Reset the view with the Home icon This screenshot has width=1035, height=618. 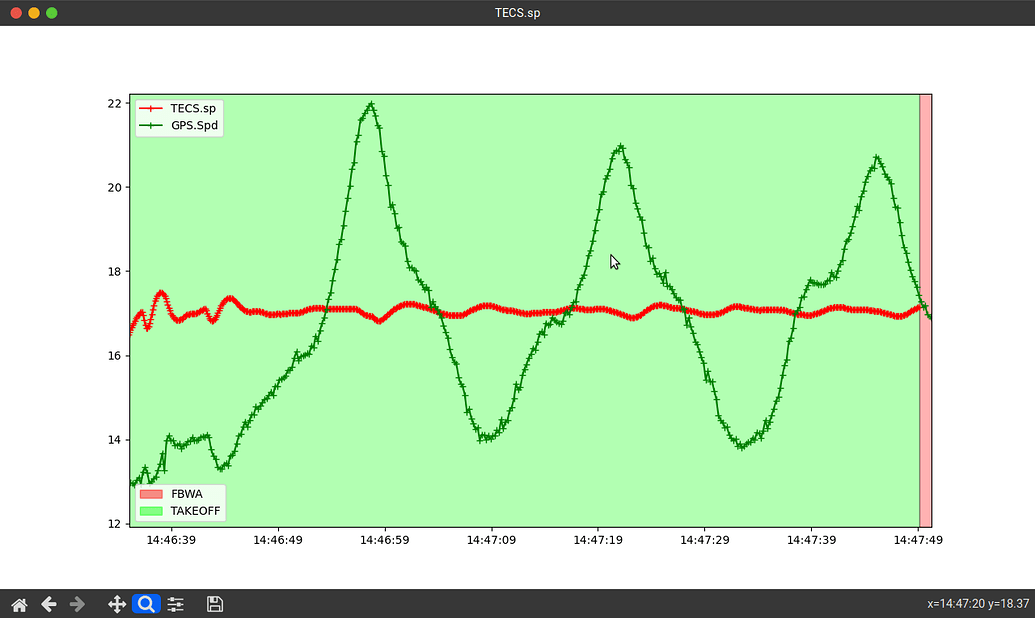[x=19, y=604]
